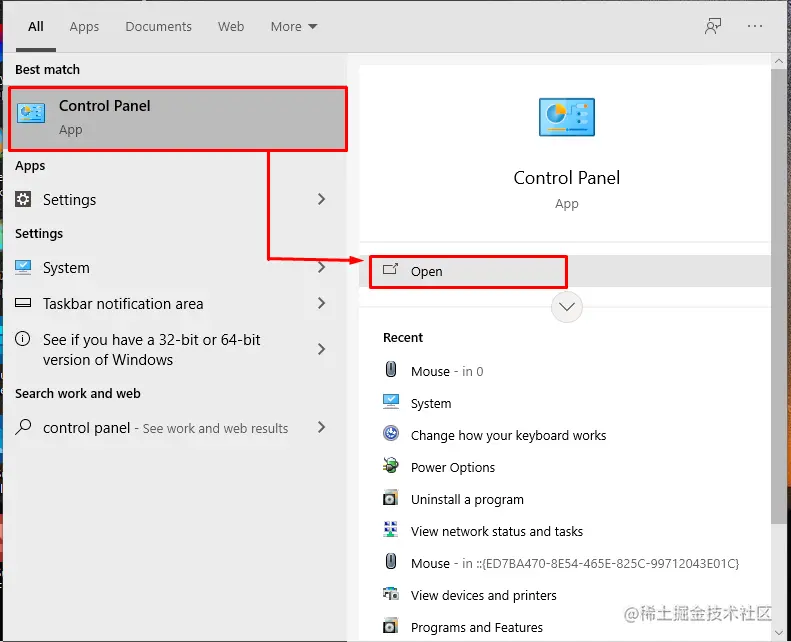The height and width of the screenshot is (642, 791).
Task: Switch to the Web tab
Action: click(231, 27)
